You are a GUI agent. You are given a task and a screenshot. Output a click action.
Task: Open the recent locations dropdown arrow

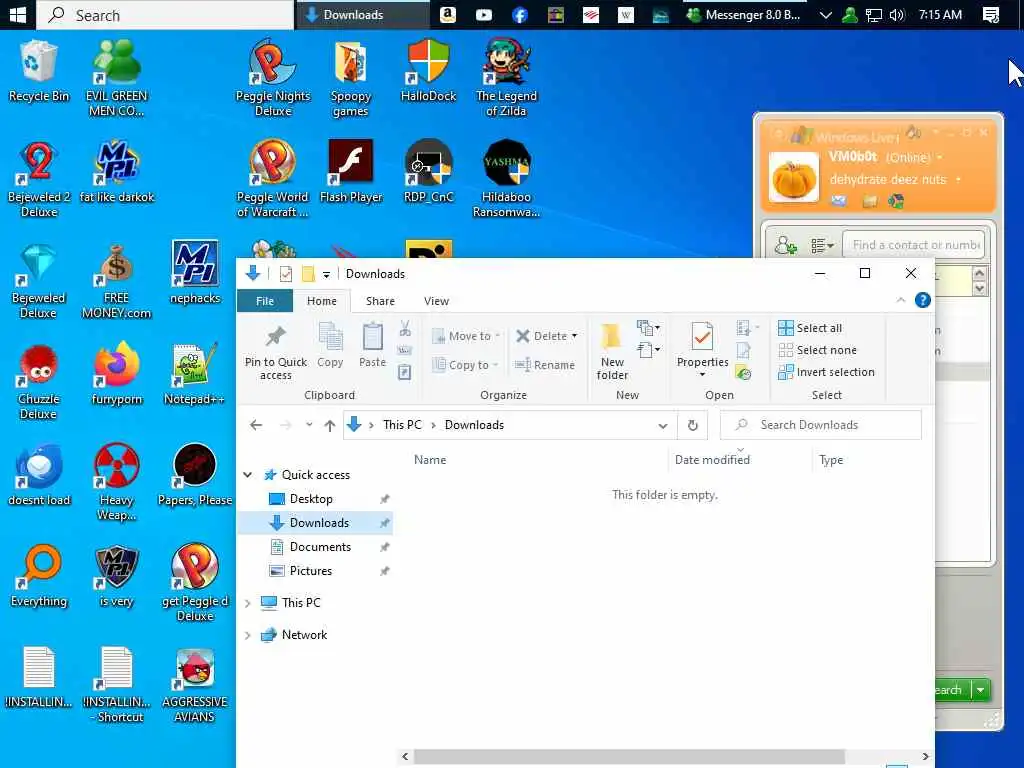(309, 425)
